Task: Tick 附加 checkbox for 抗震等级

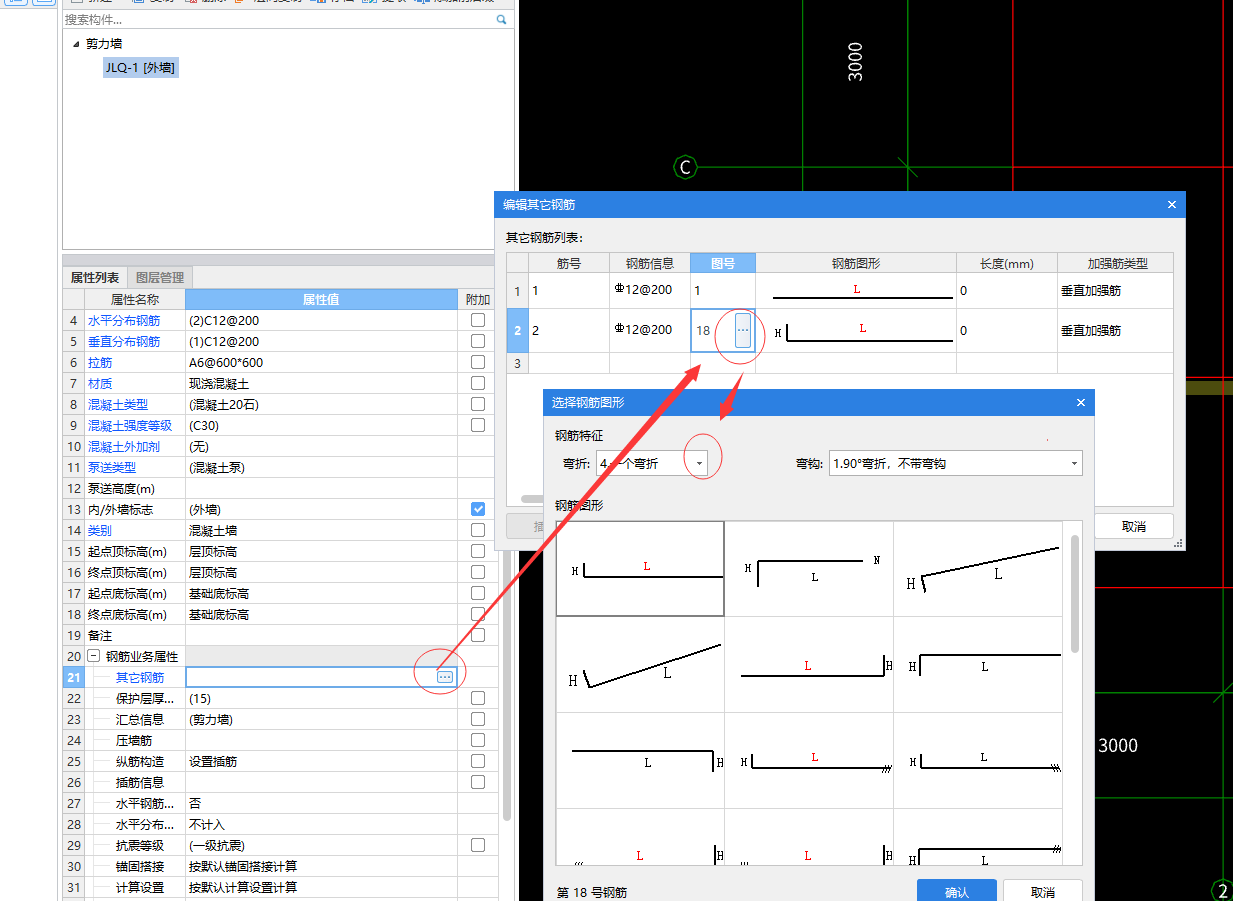Action: coord(478,845)
